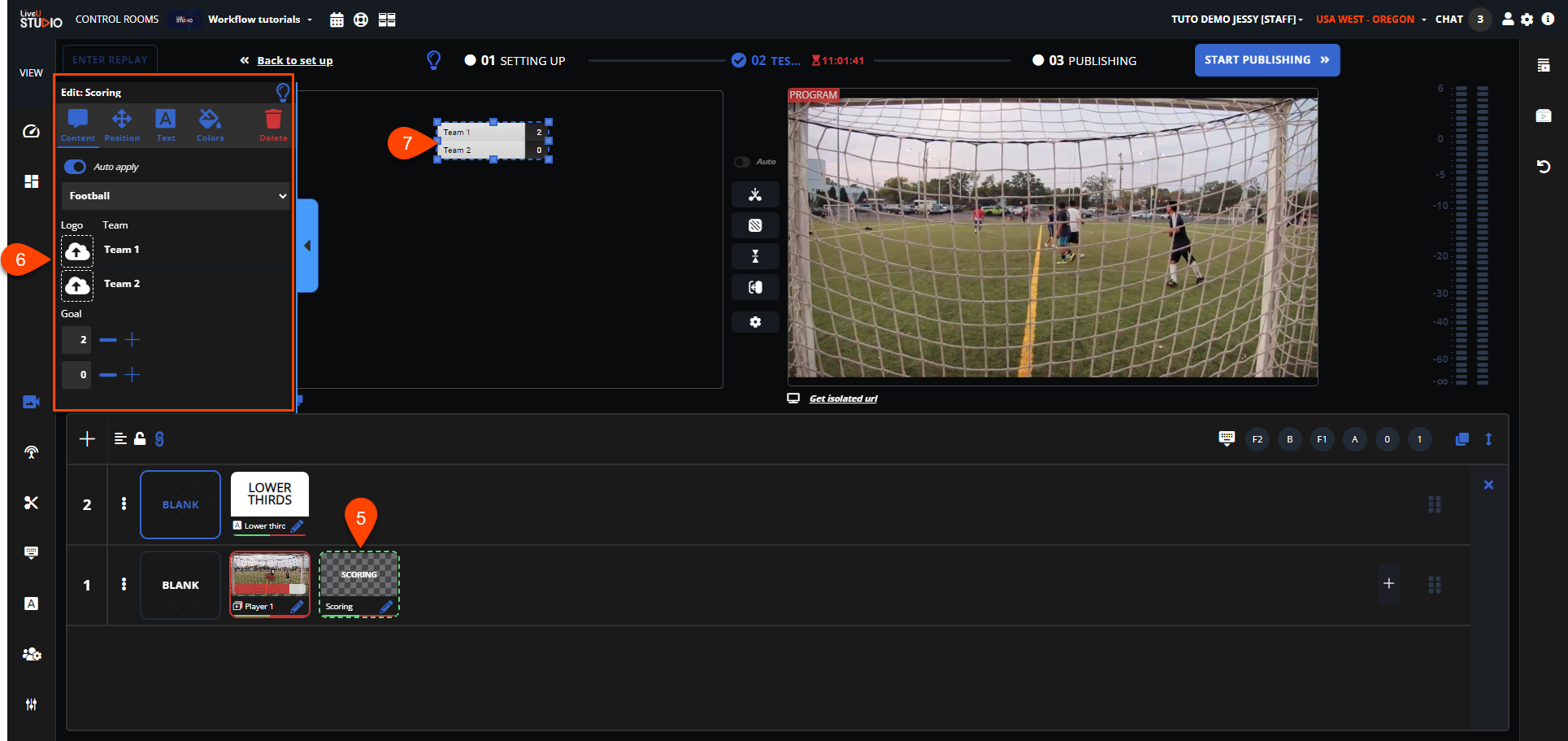Click the ENTER REPLAY button
This screenshot has width=1568, height=741.
pos(110,60)
